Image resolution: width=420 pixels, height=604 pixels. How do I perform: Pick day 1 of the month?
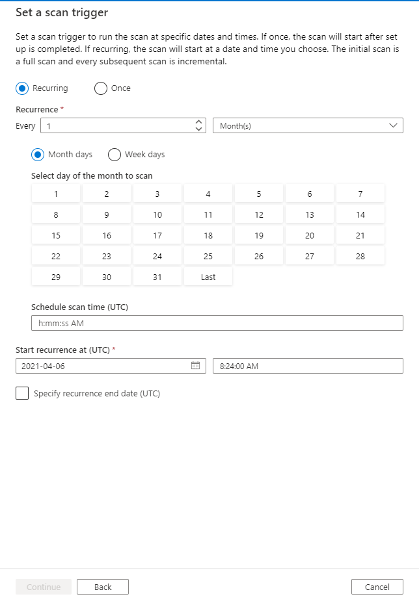(56, 194)
